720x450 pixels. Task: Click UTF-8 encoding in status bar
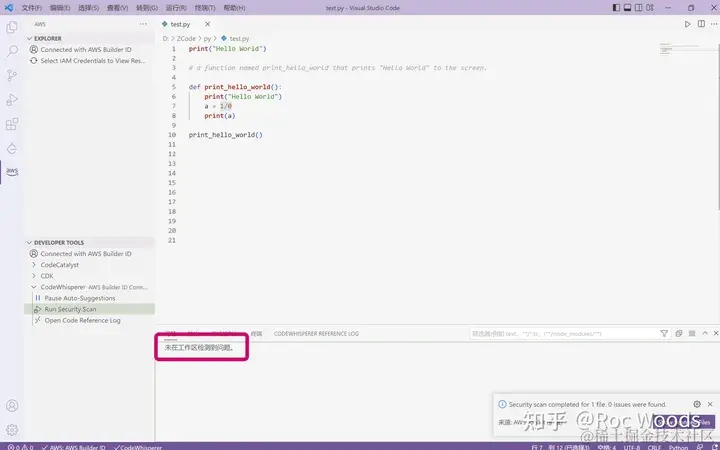coord(632,447)
